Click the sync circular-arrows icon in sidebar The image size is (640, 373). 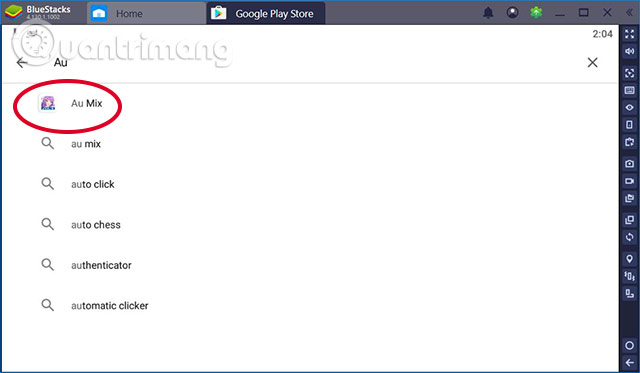click(x=629, y=237)
